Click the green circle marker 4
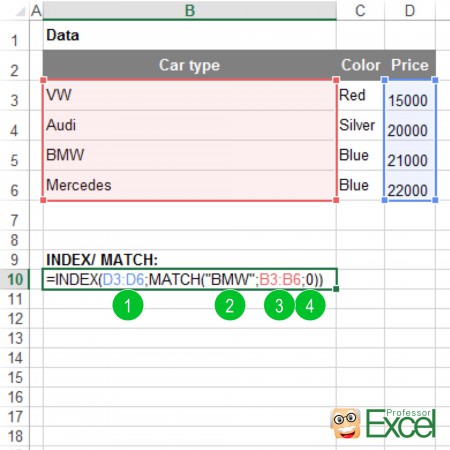450x450 pixels. point(310,305)
